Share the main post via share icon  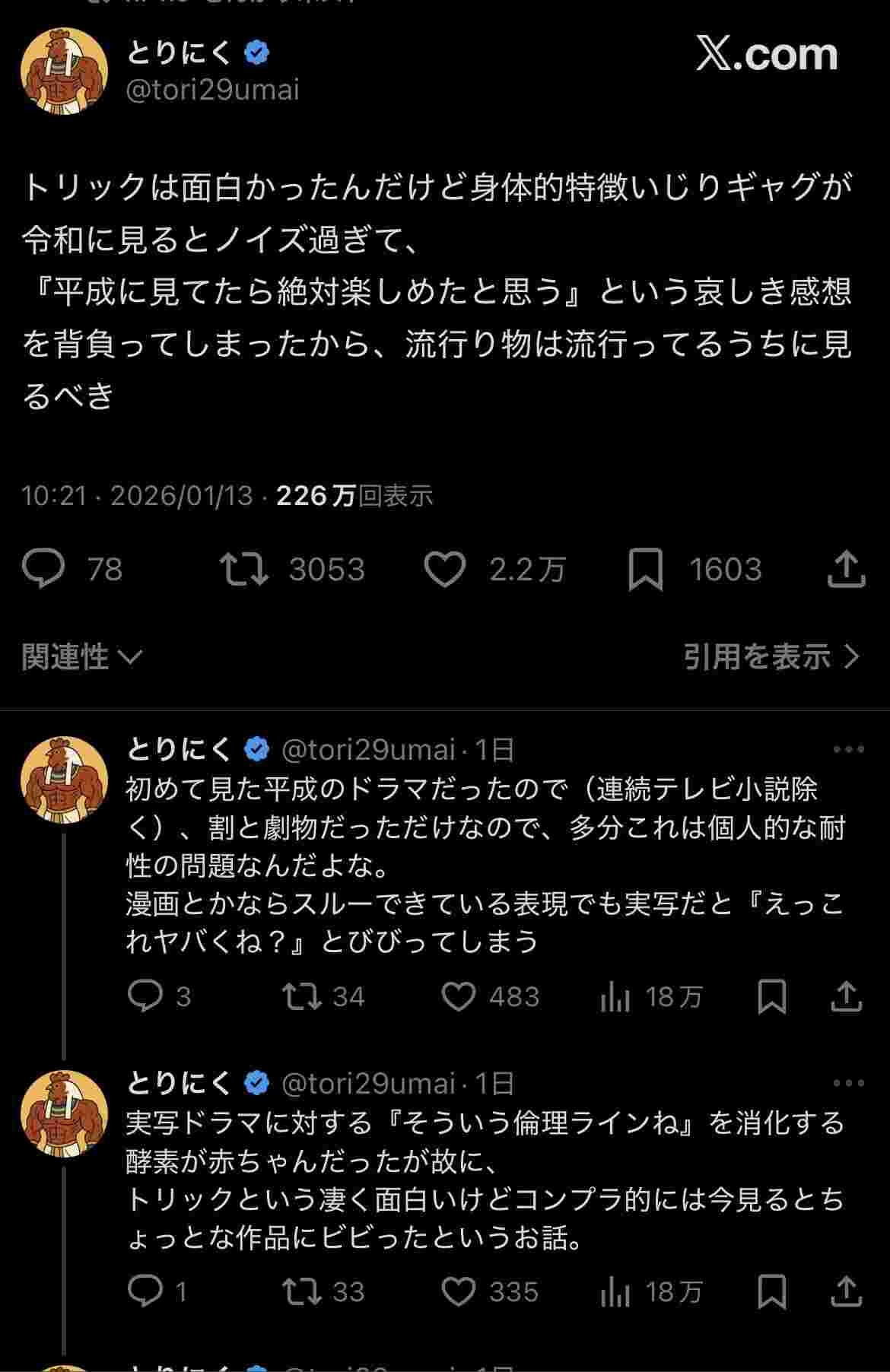[x=846, y=570]
